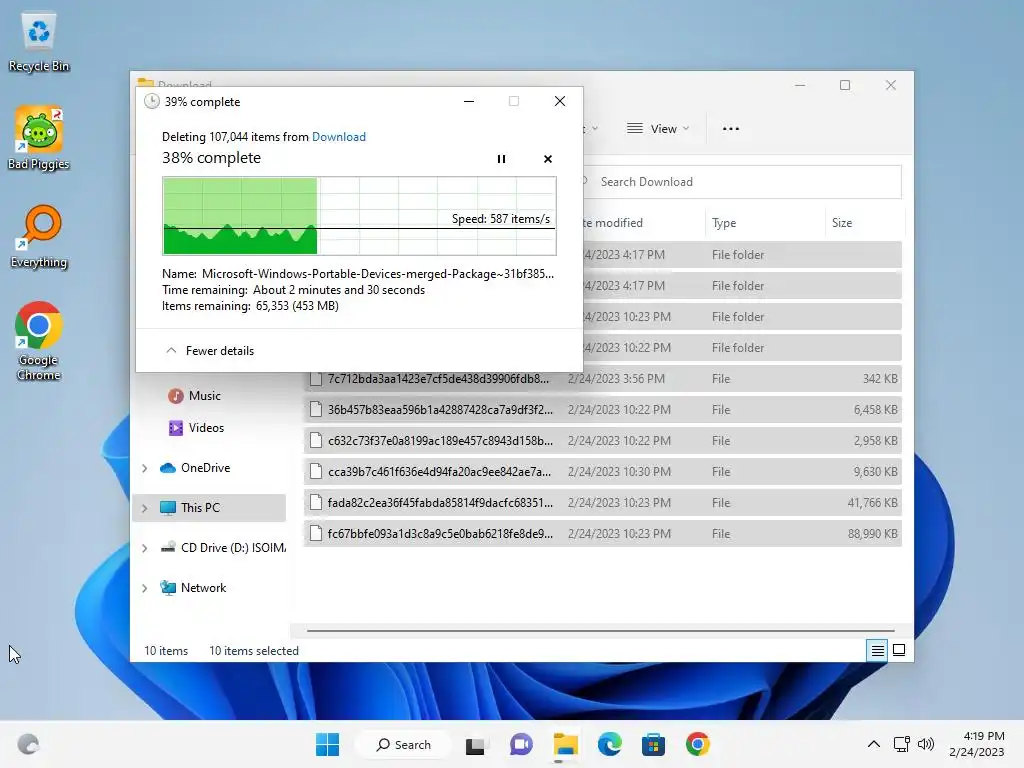The width and height of the screenshot is (1024, 768).
Task: Cancel the deletion with the X button
Action: [x=548, y=159]
